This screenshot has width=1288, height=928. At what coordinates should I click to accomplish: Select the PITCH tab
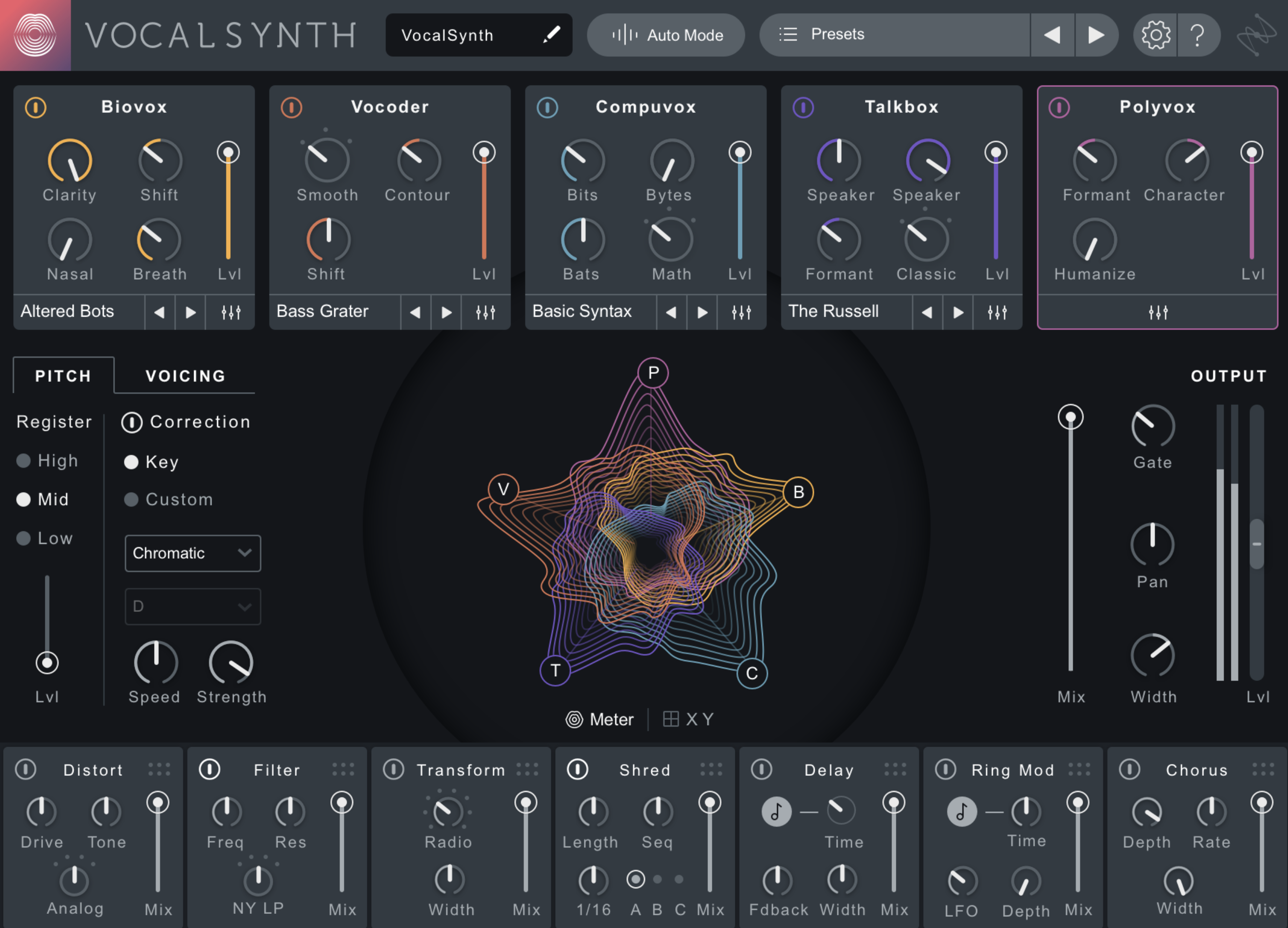[63, 375]
